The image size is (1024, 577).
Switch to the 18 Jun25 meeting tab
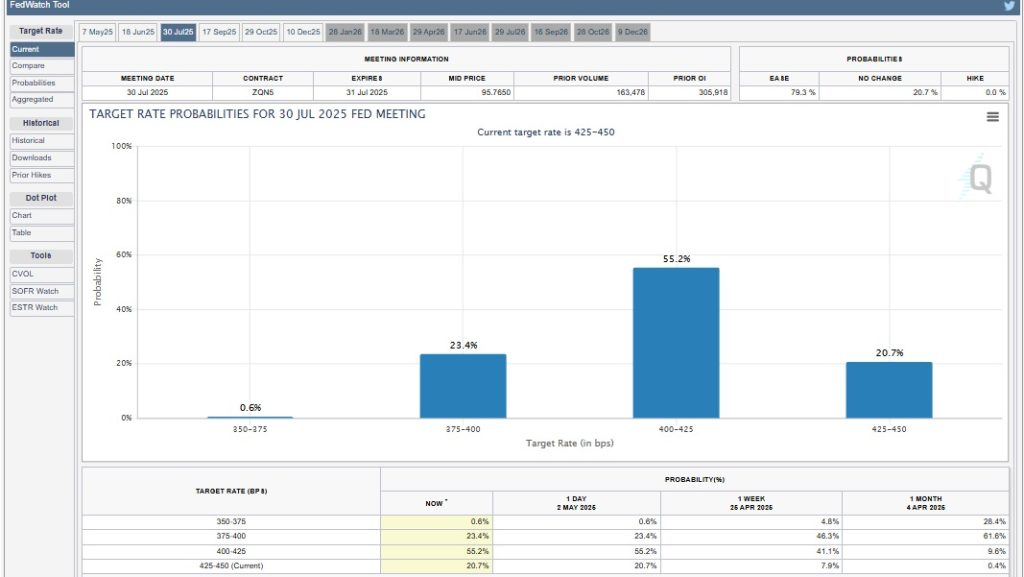click(x=138, y=32)
